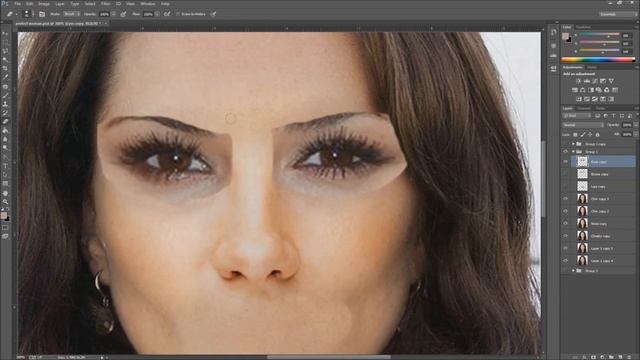This screenshot has height=360, width=640.
Task: Open the eraser Mode dropdown
Action: pyautogui.click(x=71, y=14)
